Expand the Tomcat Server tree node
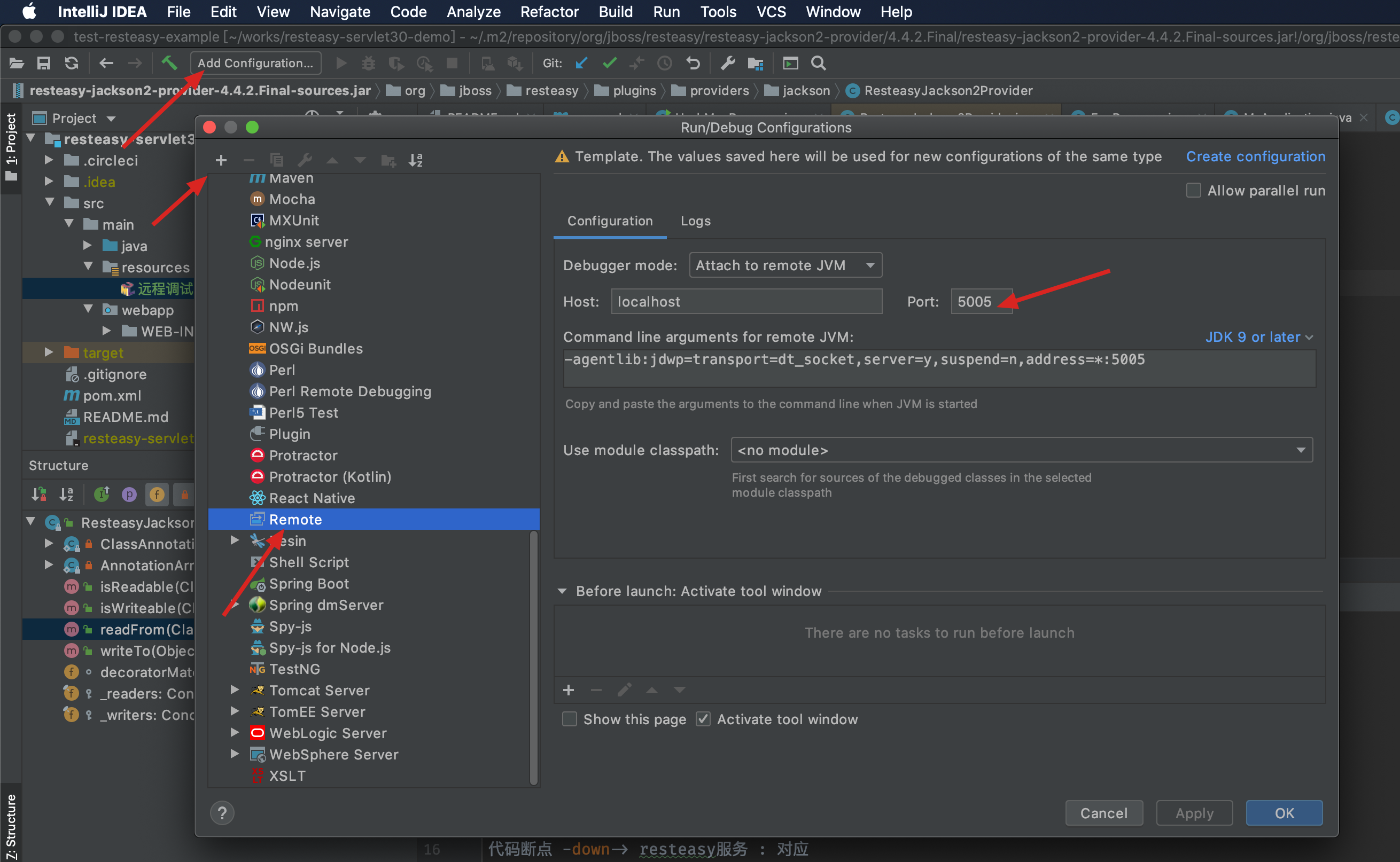The height and width of the screenshot is (862, 1400). [235, 690]
